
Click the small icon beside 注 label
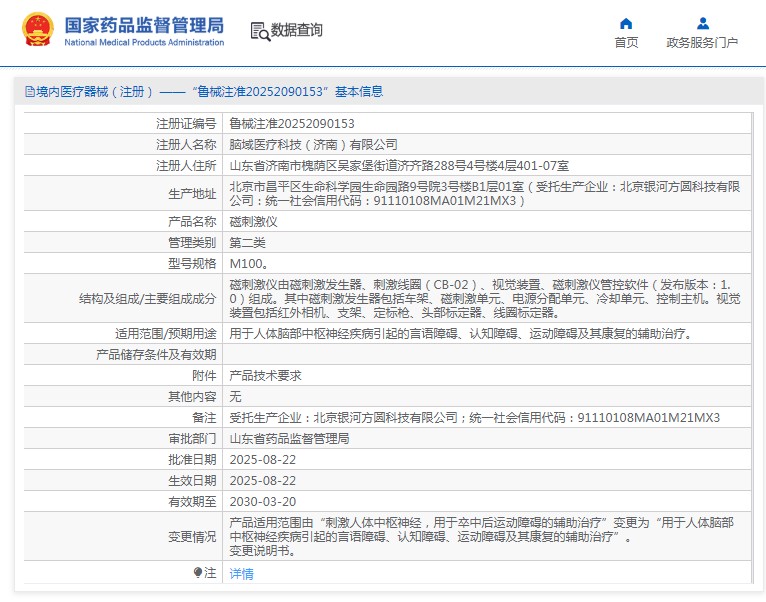pyautogui.click(x=197, y=573)
